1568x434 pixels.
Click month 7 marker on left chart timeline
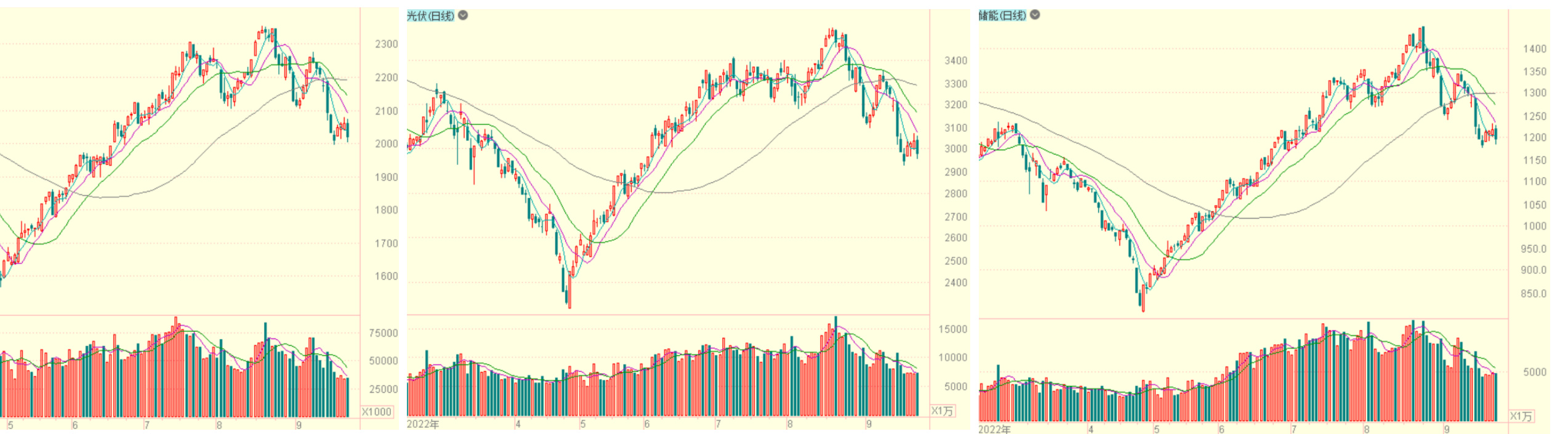147,425
